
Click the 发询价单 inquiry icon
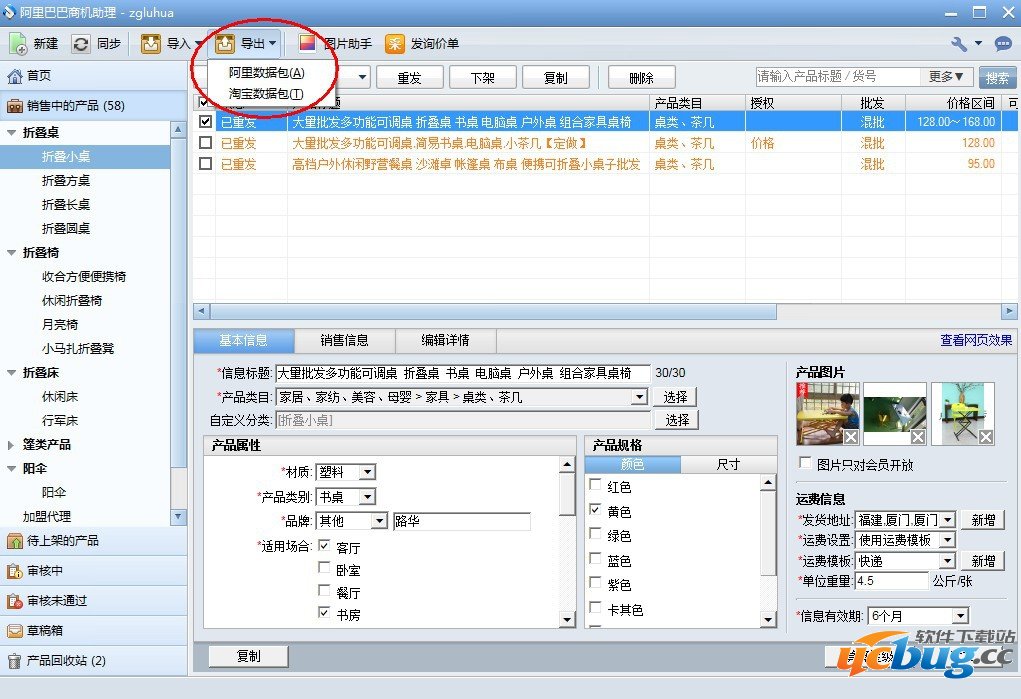394,44
